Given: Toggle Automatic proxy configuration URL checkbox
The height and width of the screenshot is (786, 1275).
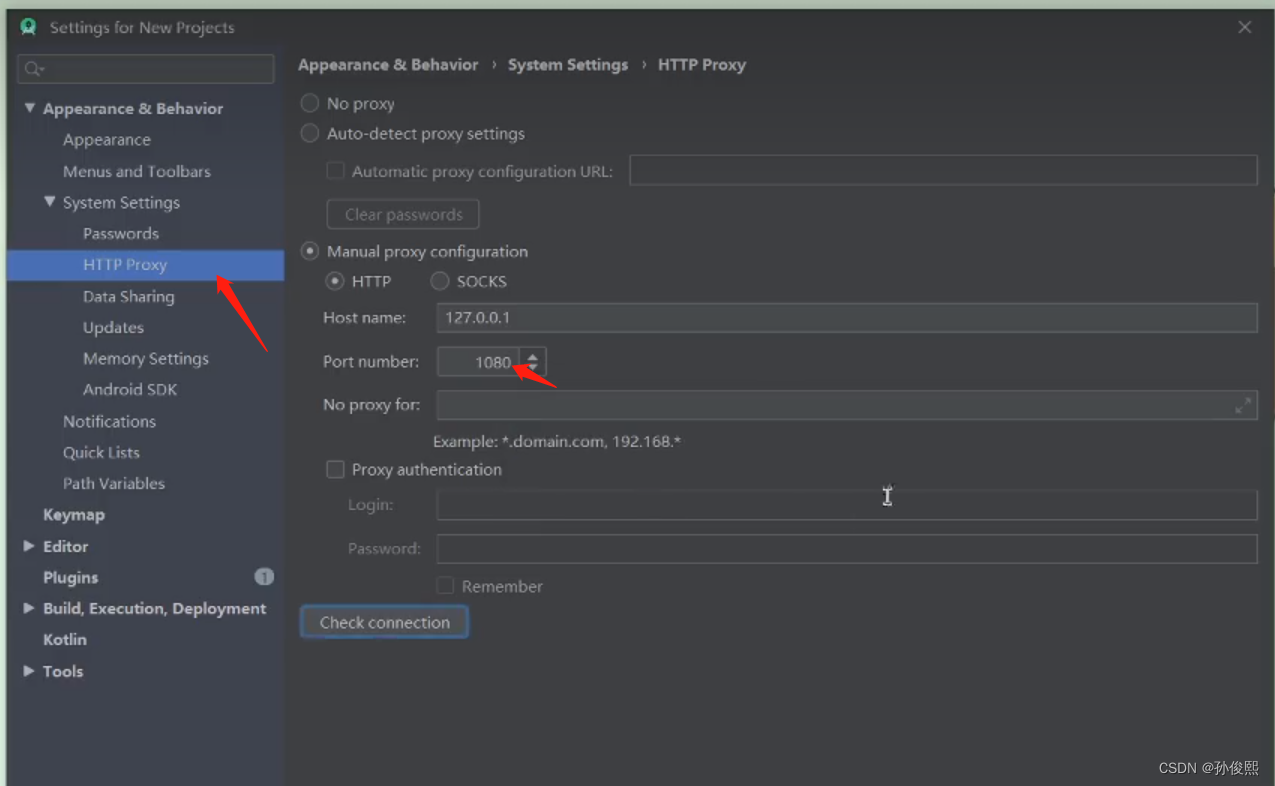Looking at the screenshot, I should click(x=335, y=171).
